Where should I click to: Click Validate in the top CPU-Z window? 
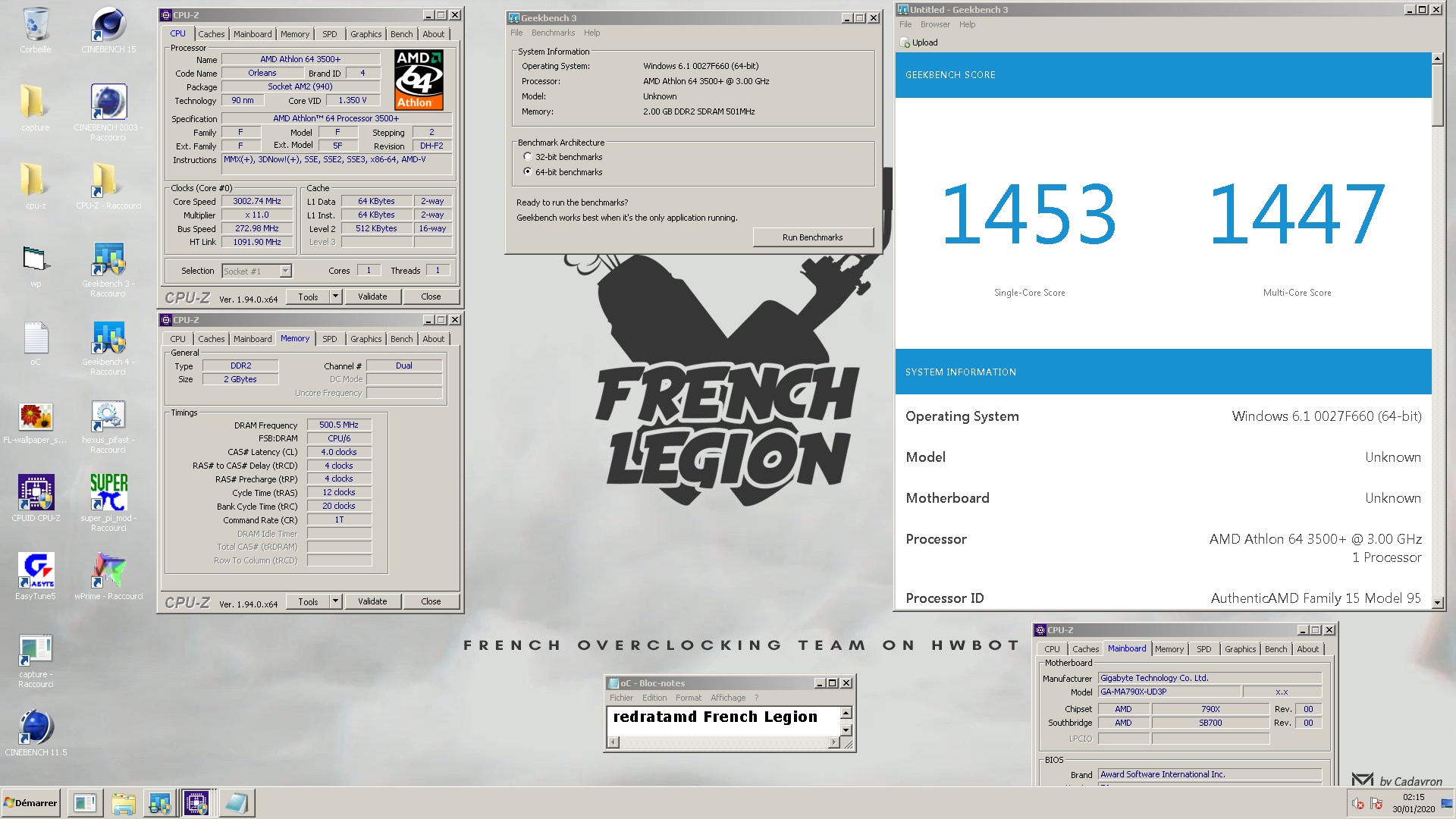tap(372, 297)
